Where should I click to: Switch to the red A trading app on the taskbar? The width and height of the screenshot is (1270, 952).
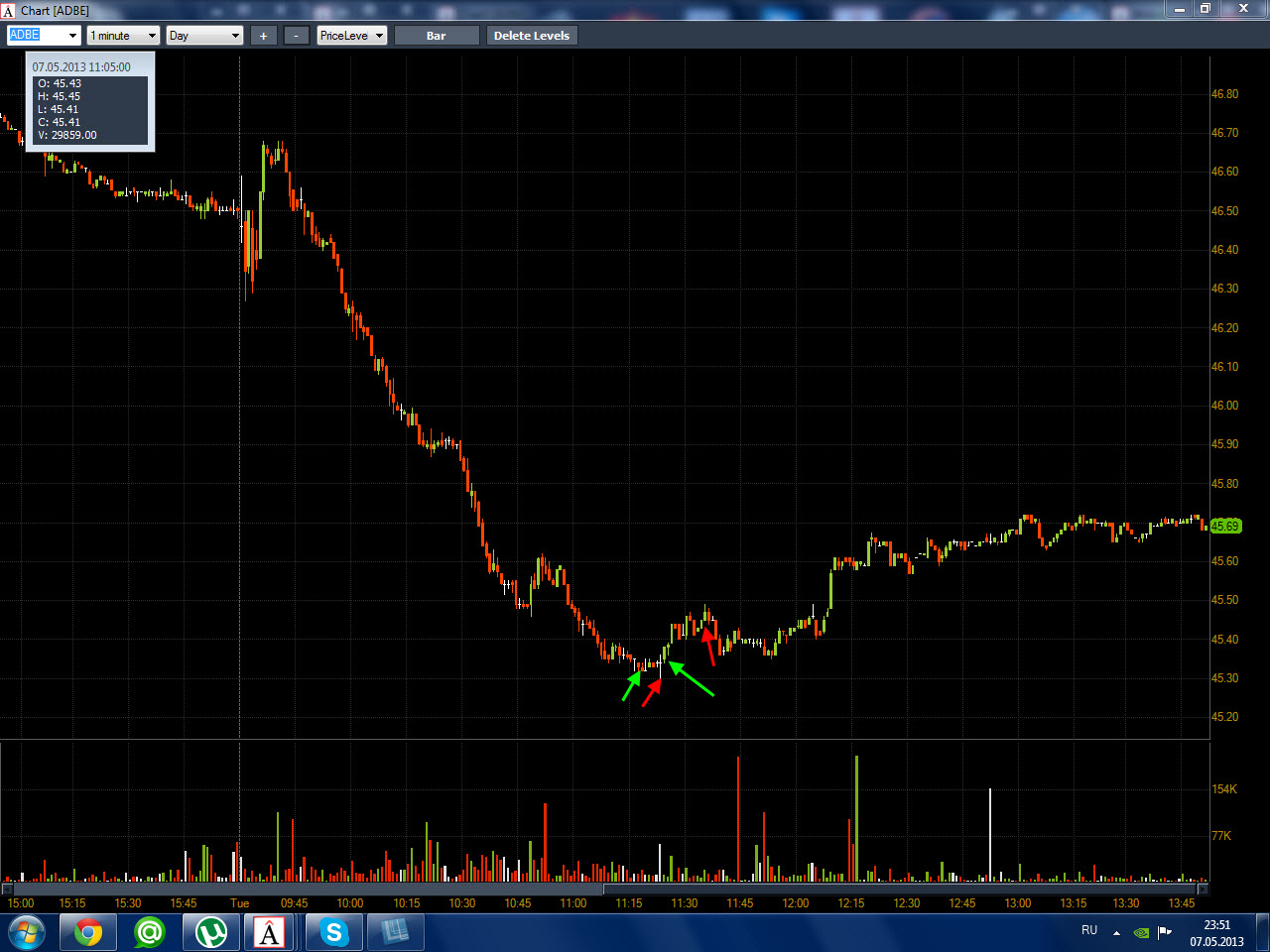(x=271, y=933)
